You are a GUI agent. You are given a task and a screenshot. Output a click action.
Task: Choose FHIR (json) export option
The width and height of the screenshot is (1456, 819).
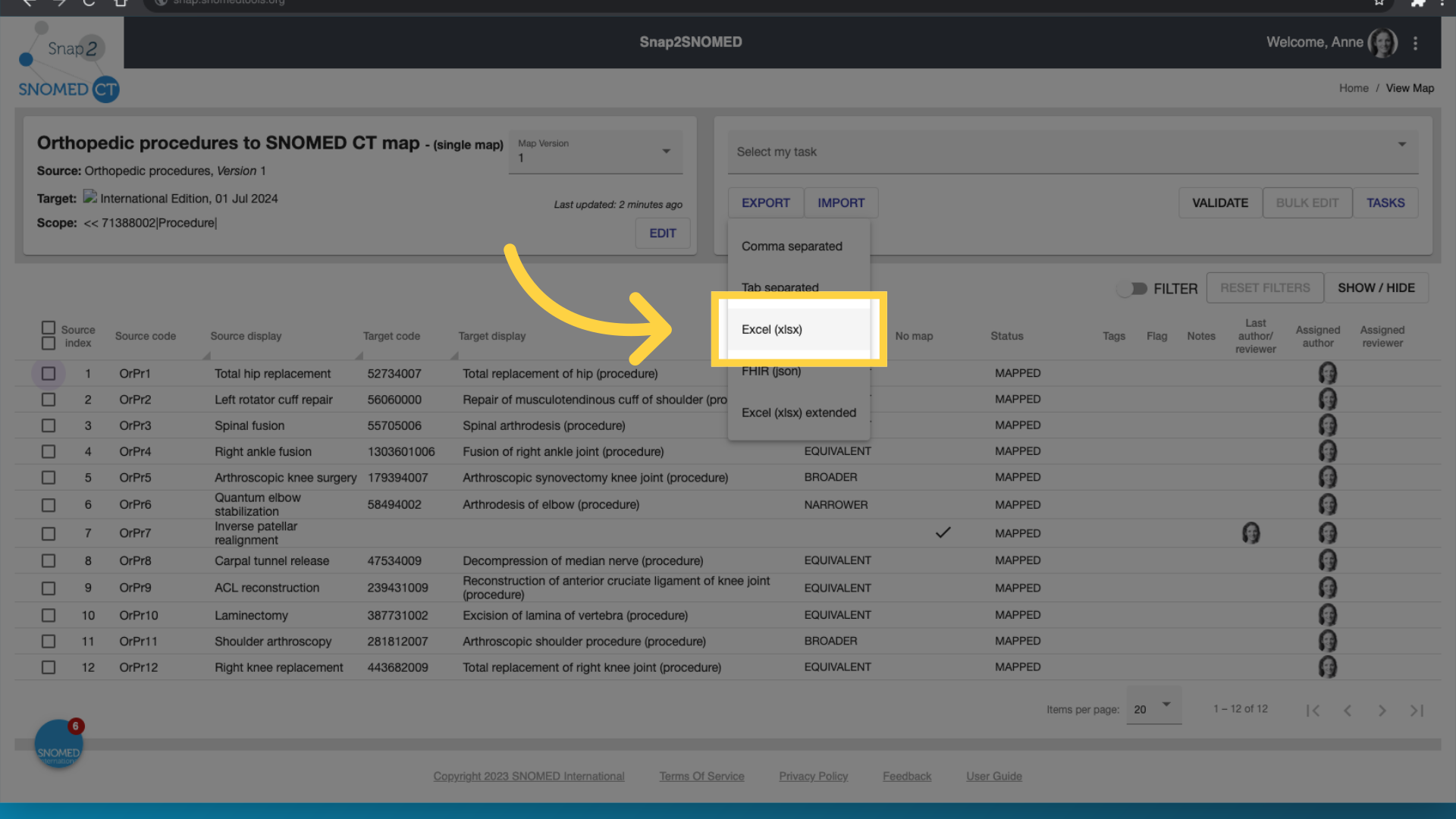799,371
